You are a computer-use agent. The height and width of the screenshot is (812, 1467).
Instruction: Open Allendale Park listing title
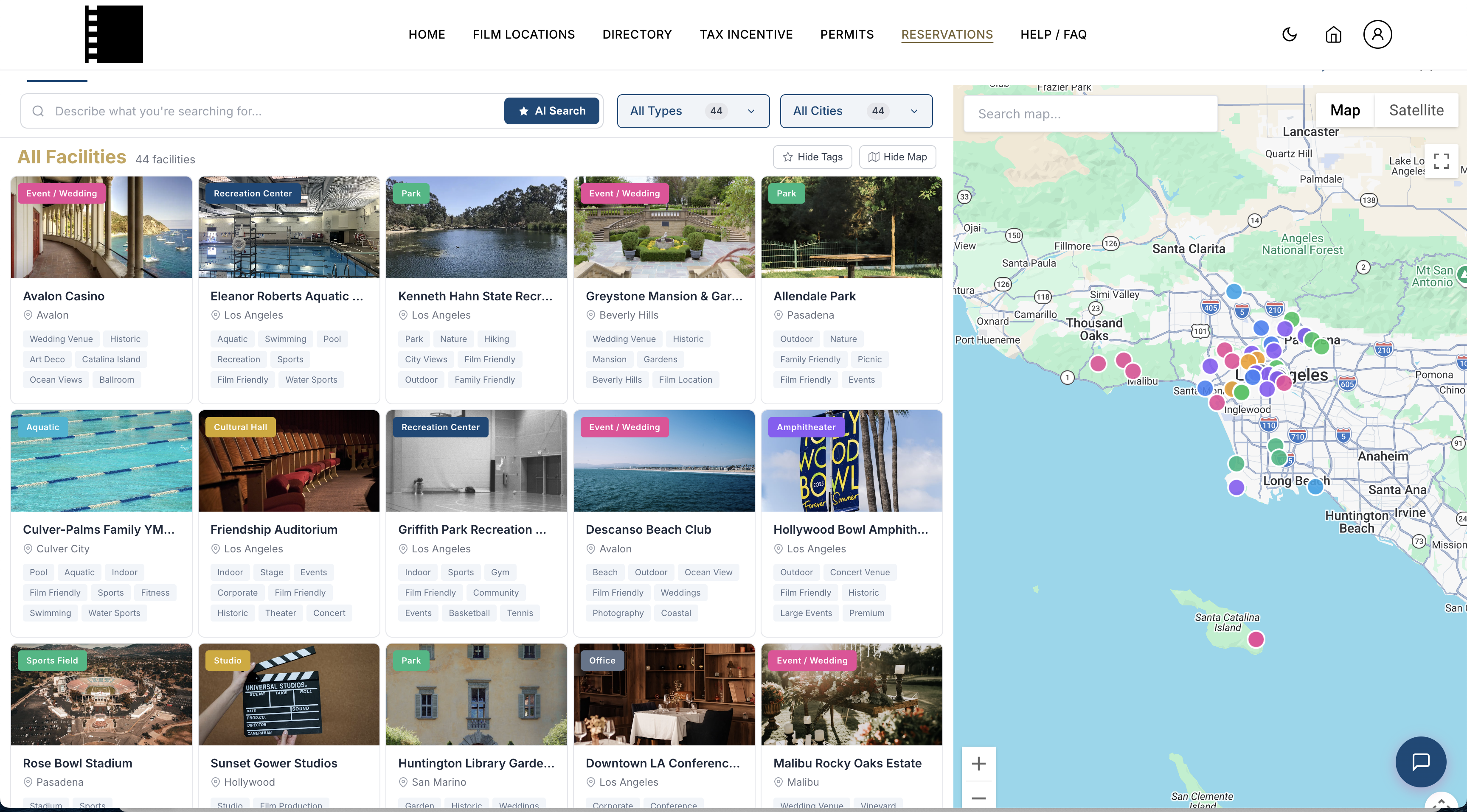815,296
